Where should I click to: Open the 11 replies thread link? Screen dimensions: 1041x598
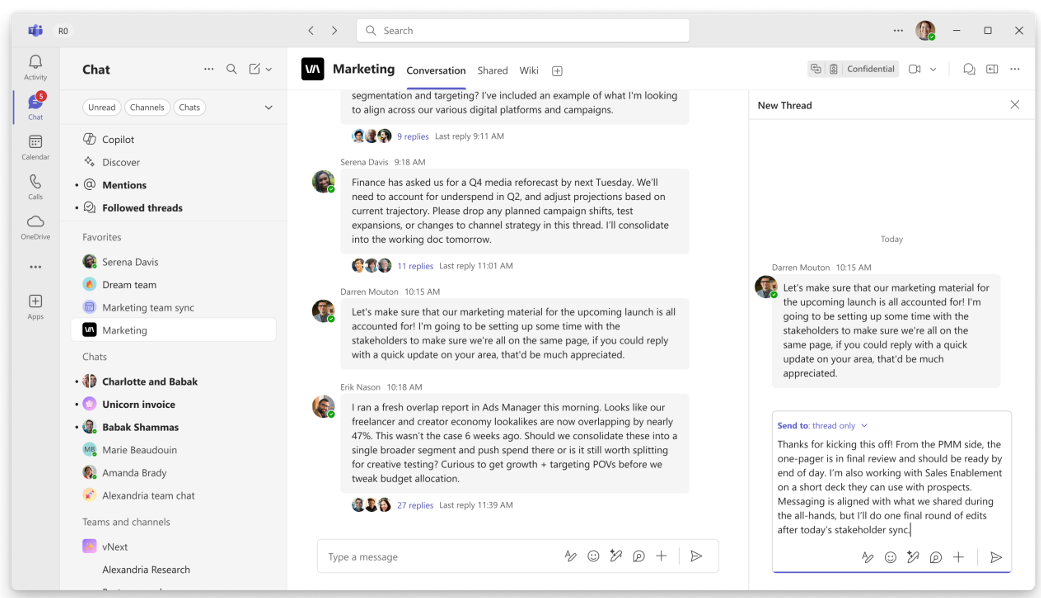click(x=415, y=265)
